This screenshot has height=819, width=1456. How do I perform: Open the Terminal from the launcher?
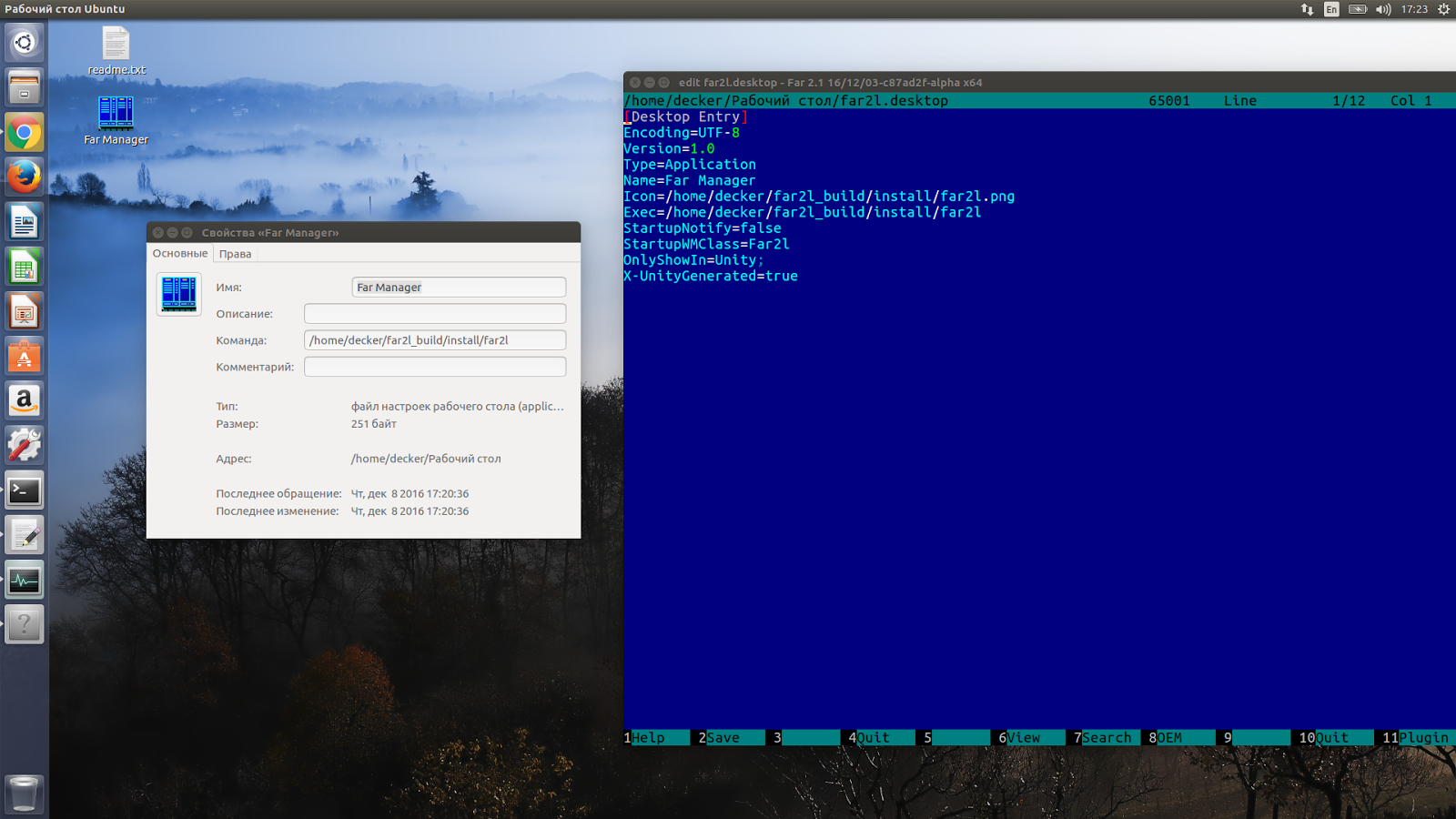click(x=25, y=490)
